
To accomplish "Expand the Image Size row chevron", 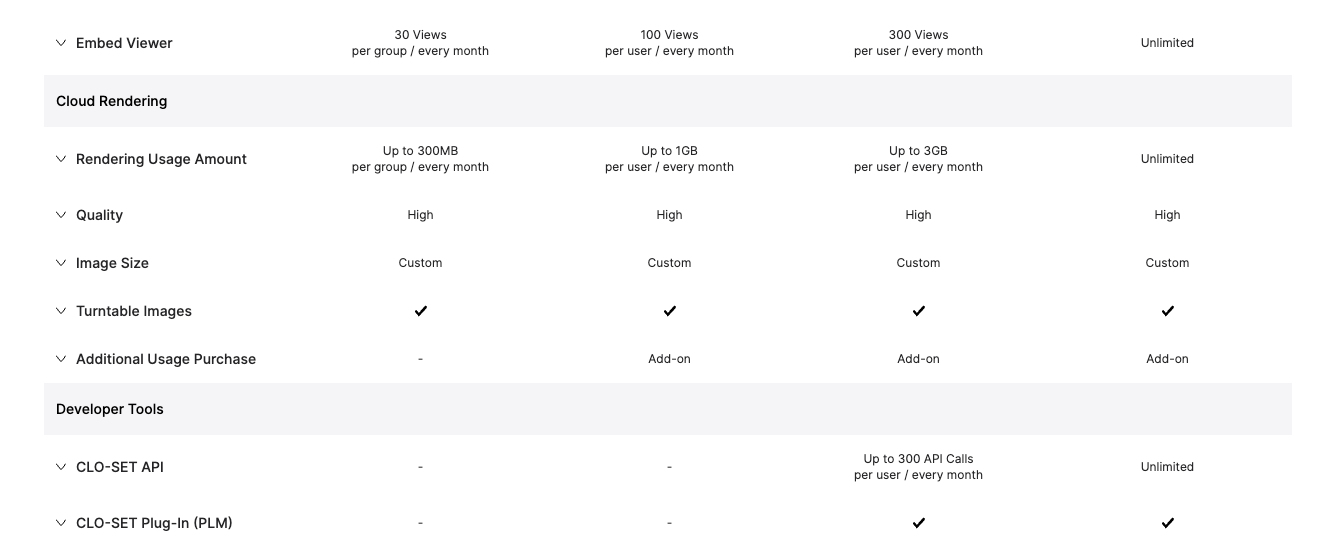I will point(61,263).
